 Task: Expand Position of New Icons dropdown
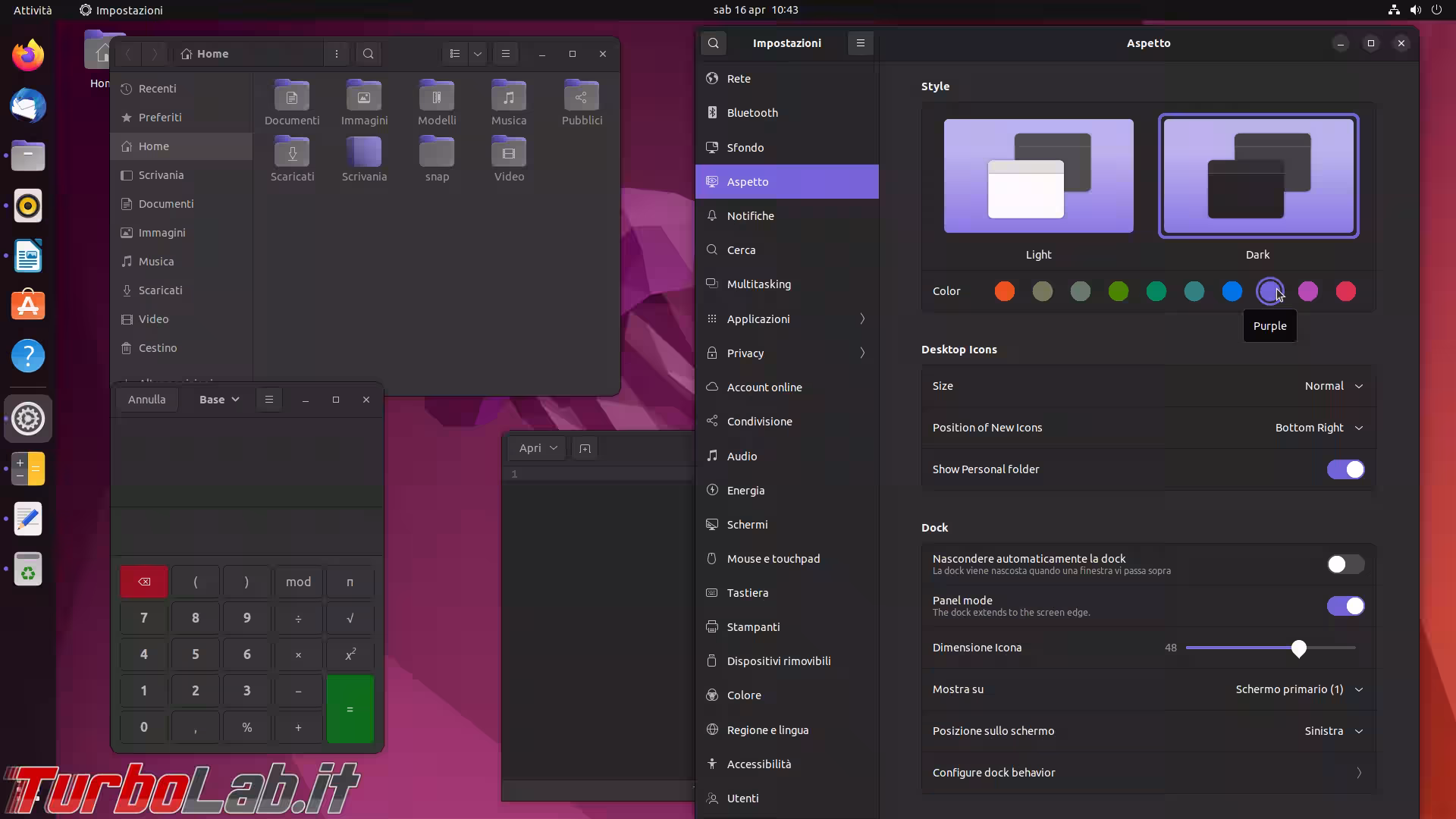(1319, 428)
